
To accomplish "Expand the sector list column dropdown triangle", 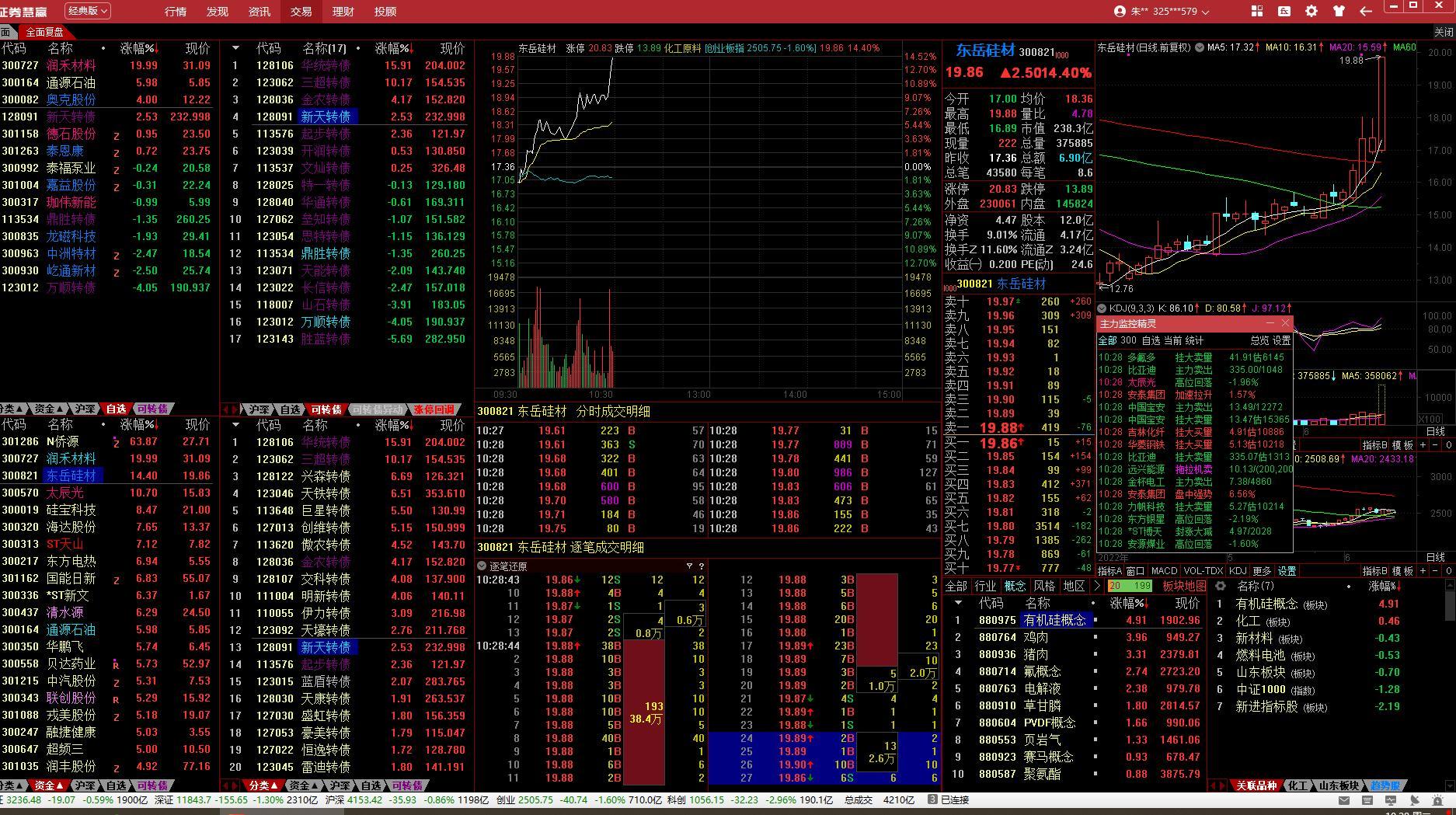I will 958,603.
